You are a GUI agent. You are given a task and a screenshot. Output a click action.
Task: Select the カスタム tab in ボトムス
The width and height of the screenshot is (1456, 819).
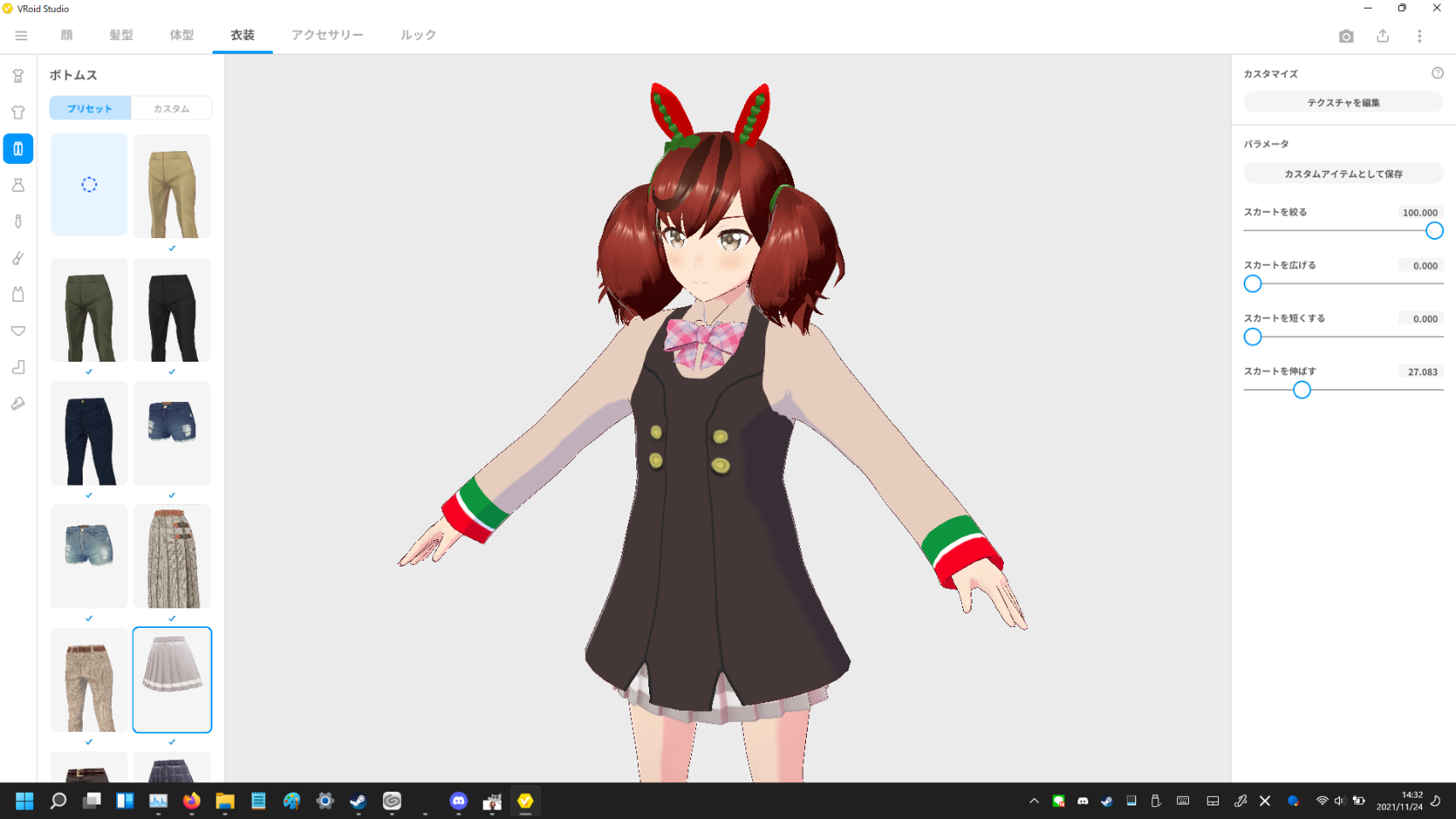[x=171, y=108]
